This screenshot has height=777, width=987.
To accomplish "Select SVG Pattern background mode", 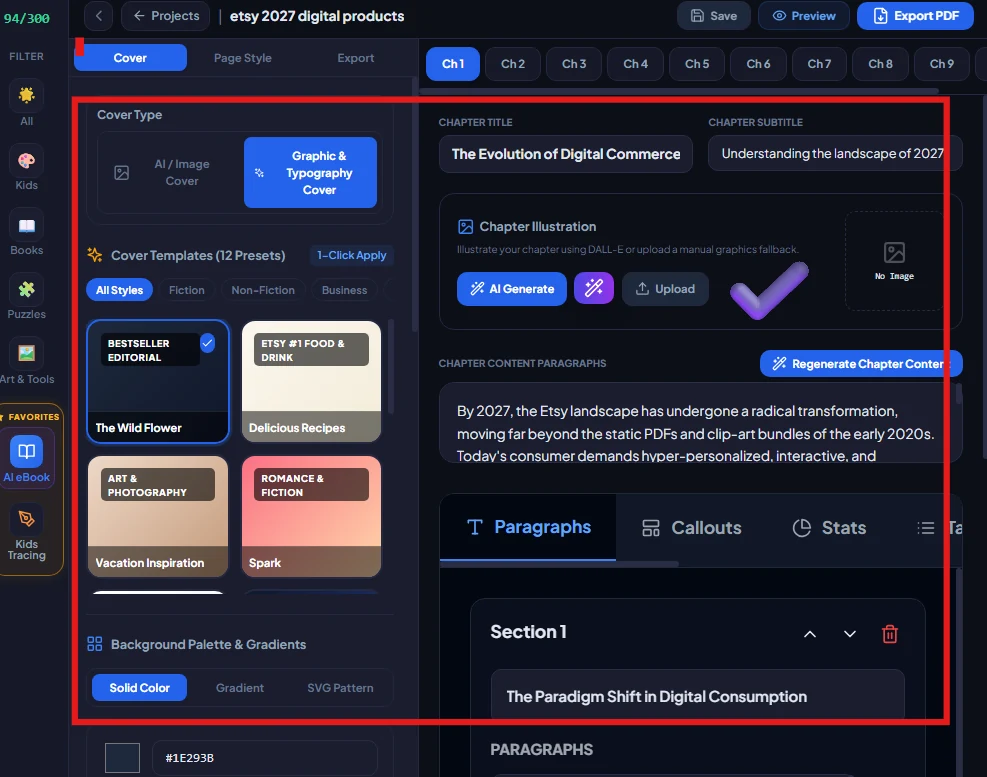I will [340, 688].
